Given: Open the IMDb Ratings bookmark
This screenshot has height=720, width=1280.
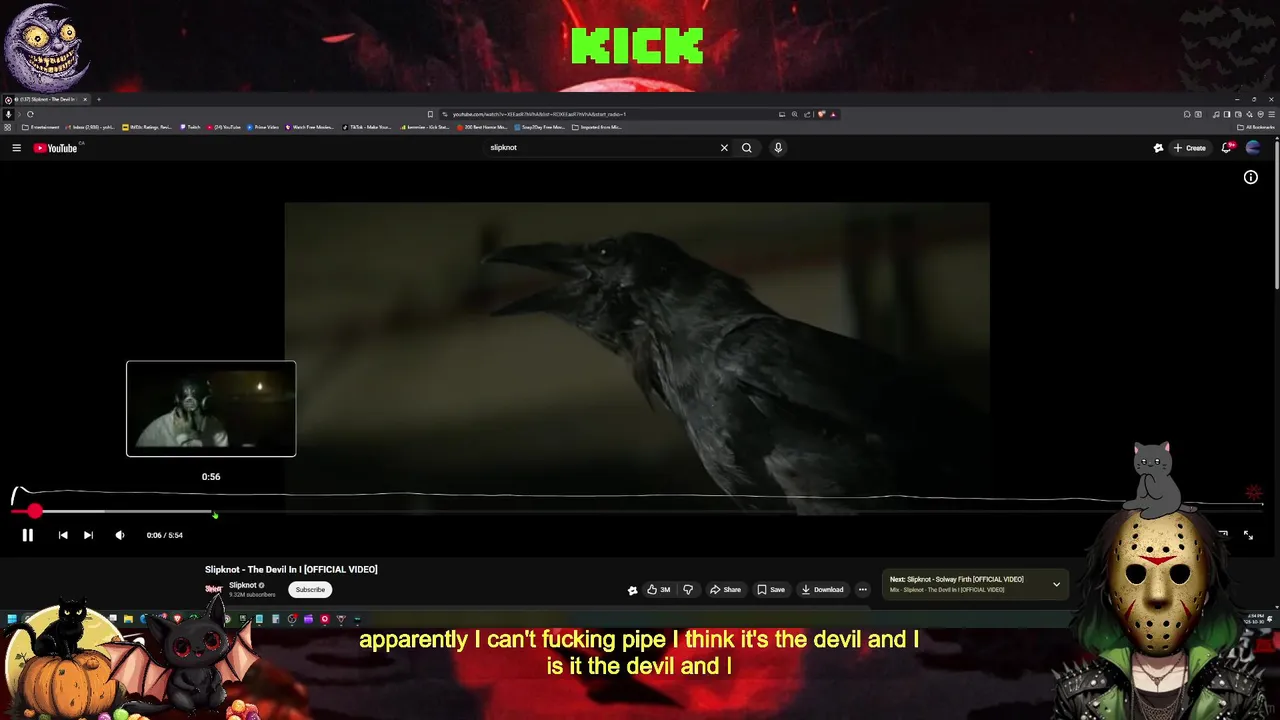Looking at the screenshot, I should click(x=147, y=127).
